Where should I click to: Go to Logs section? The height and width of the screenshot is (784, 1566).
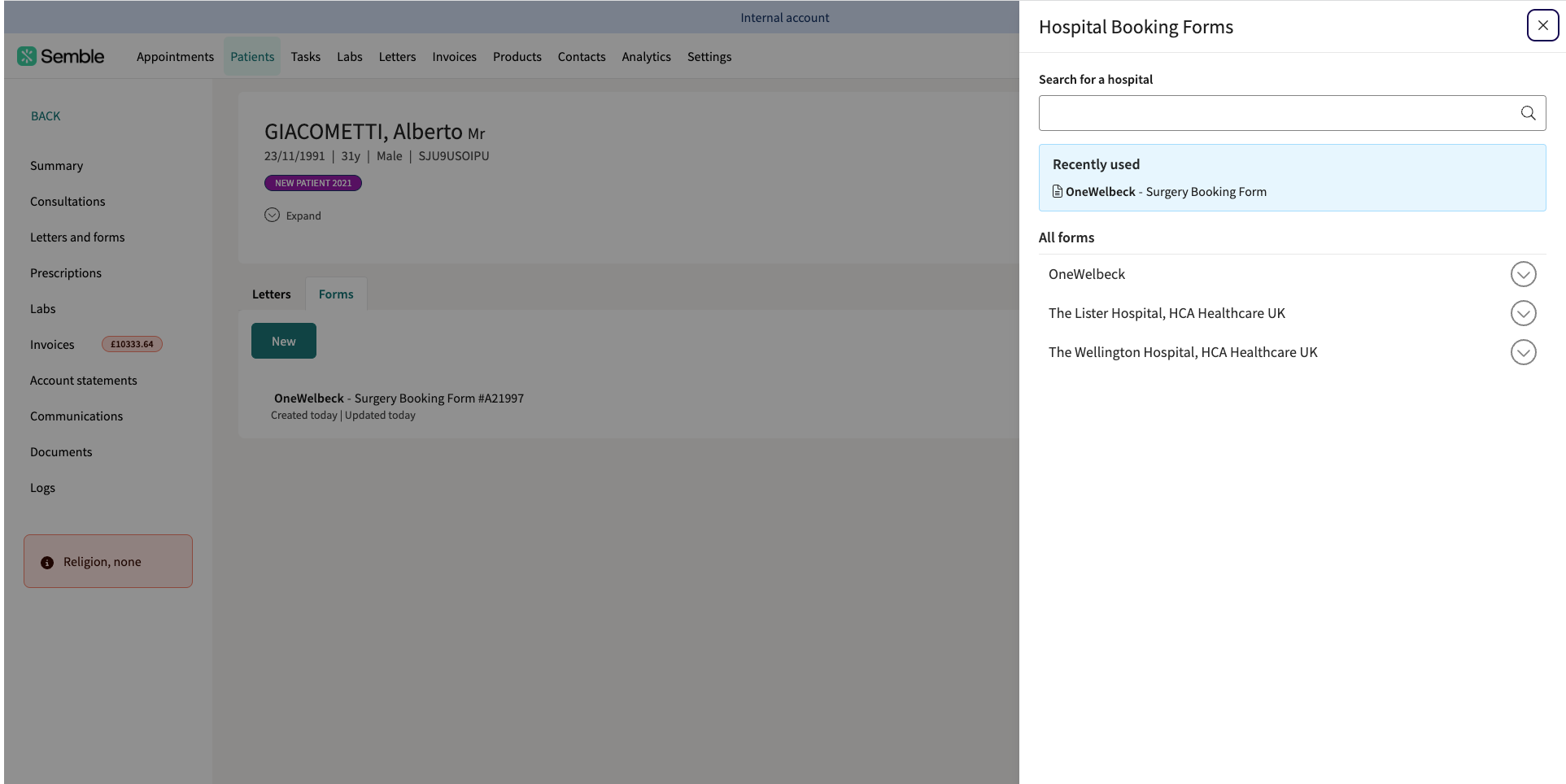coord(43,488)
